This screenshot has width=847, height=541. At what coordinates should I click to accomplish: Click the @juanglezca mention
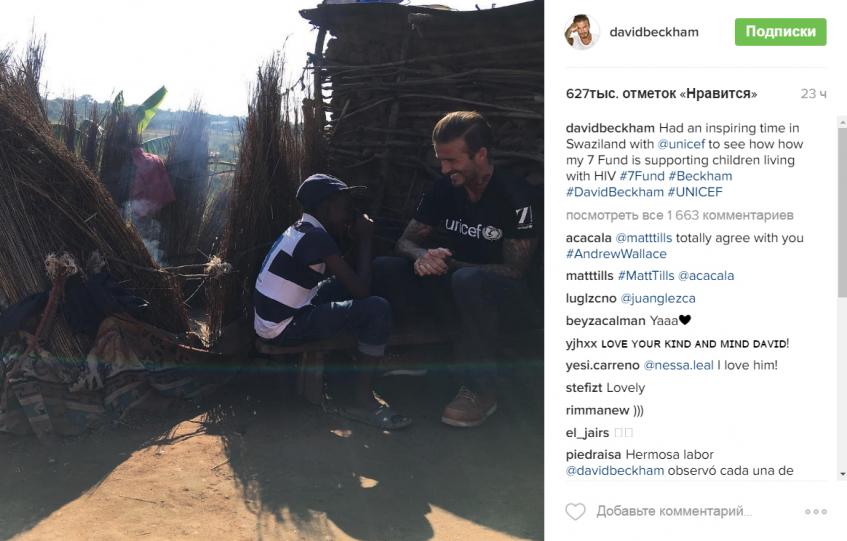(657, 298)
